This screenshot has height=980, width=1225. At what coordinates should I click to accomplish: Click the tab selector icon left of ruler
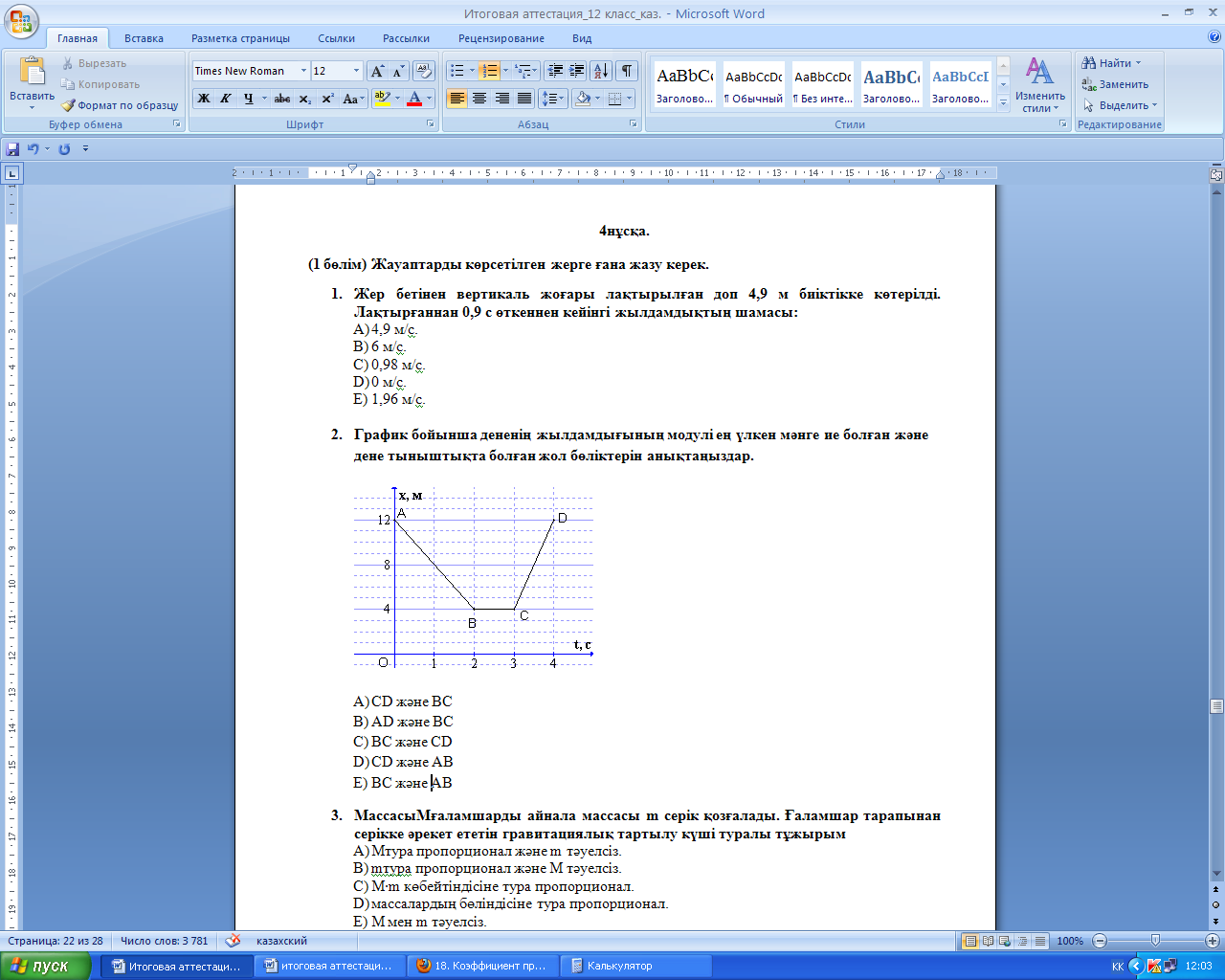tap(11, 173)
